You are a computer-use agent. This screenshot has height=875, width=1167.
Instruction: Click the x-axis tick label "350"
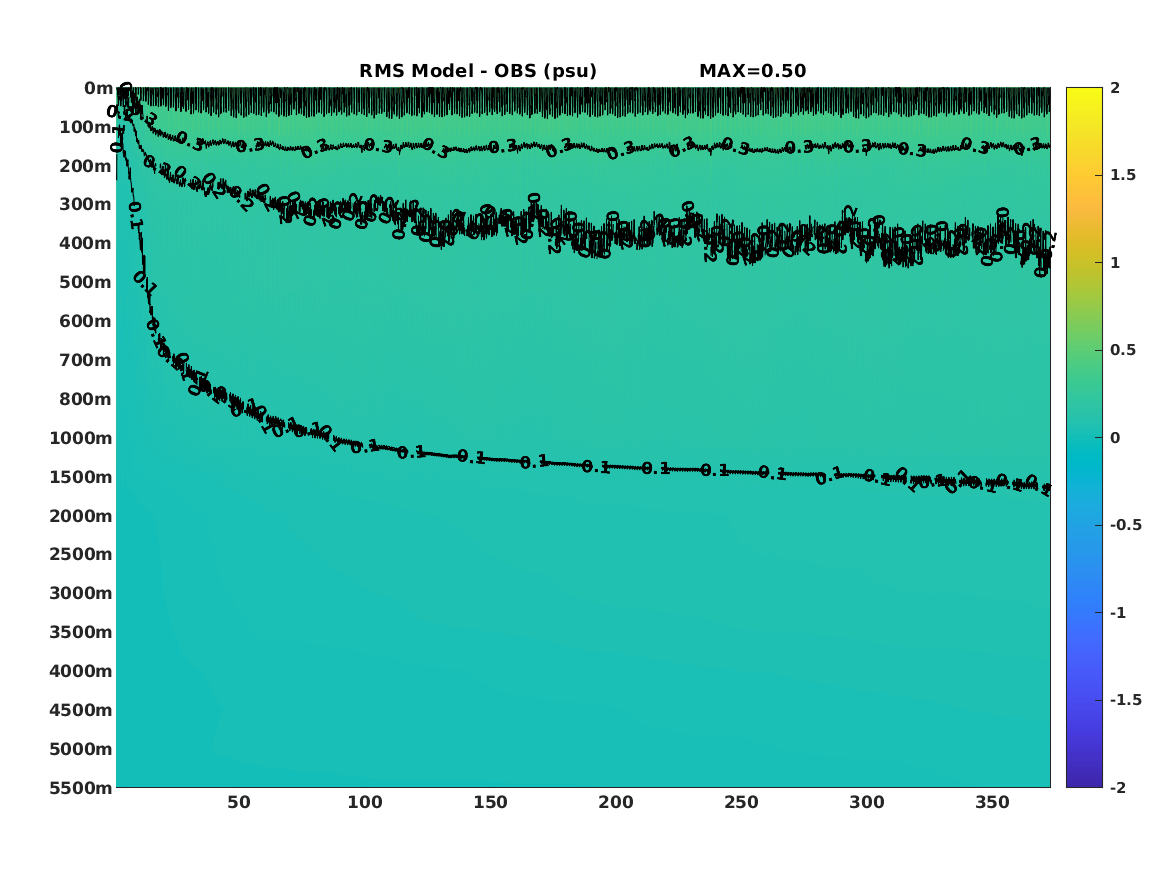(x=993, y=803)
